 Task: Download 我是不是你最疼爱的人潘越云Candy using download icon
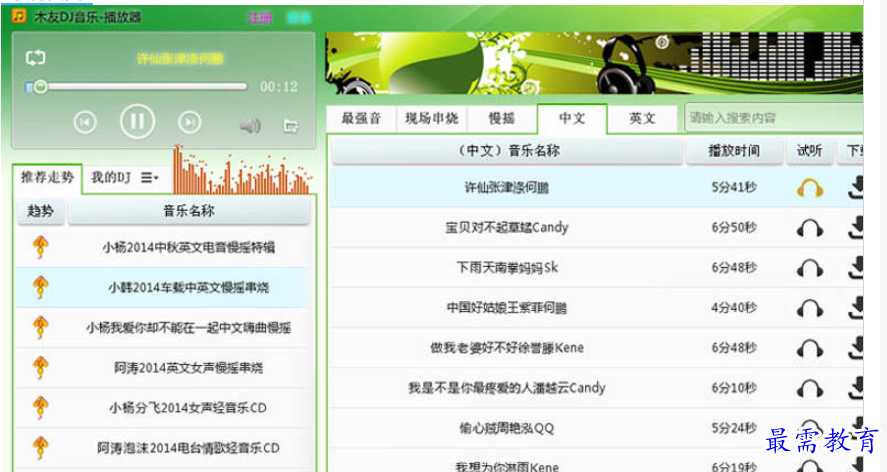pyautogui.click(x=856, y=389)
